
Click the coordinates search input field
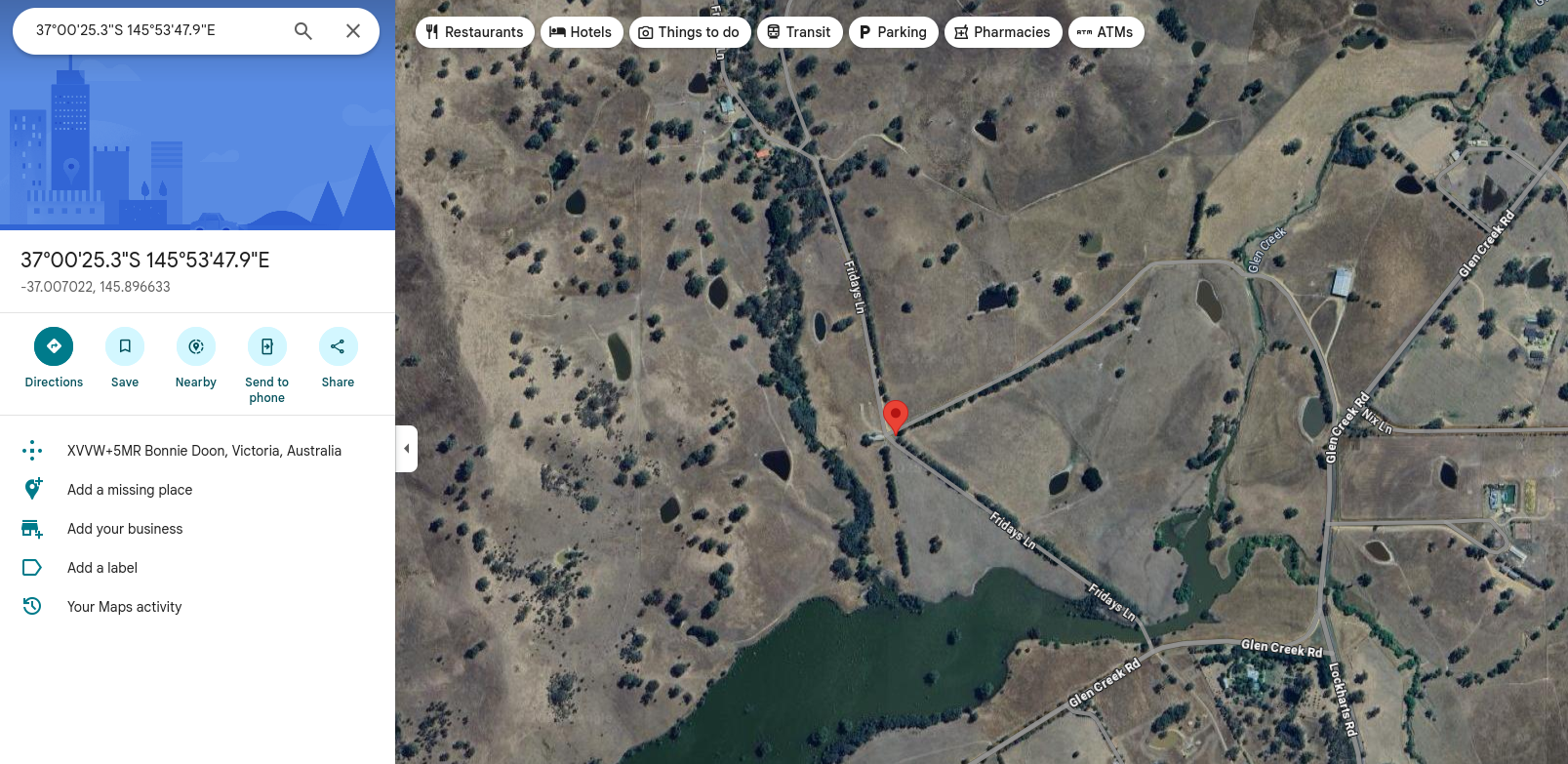[x=156, y=31]
